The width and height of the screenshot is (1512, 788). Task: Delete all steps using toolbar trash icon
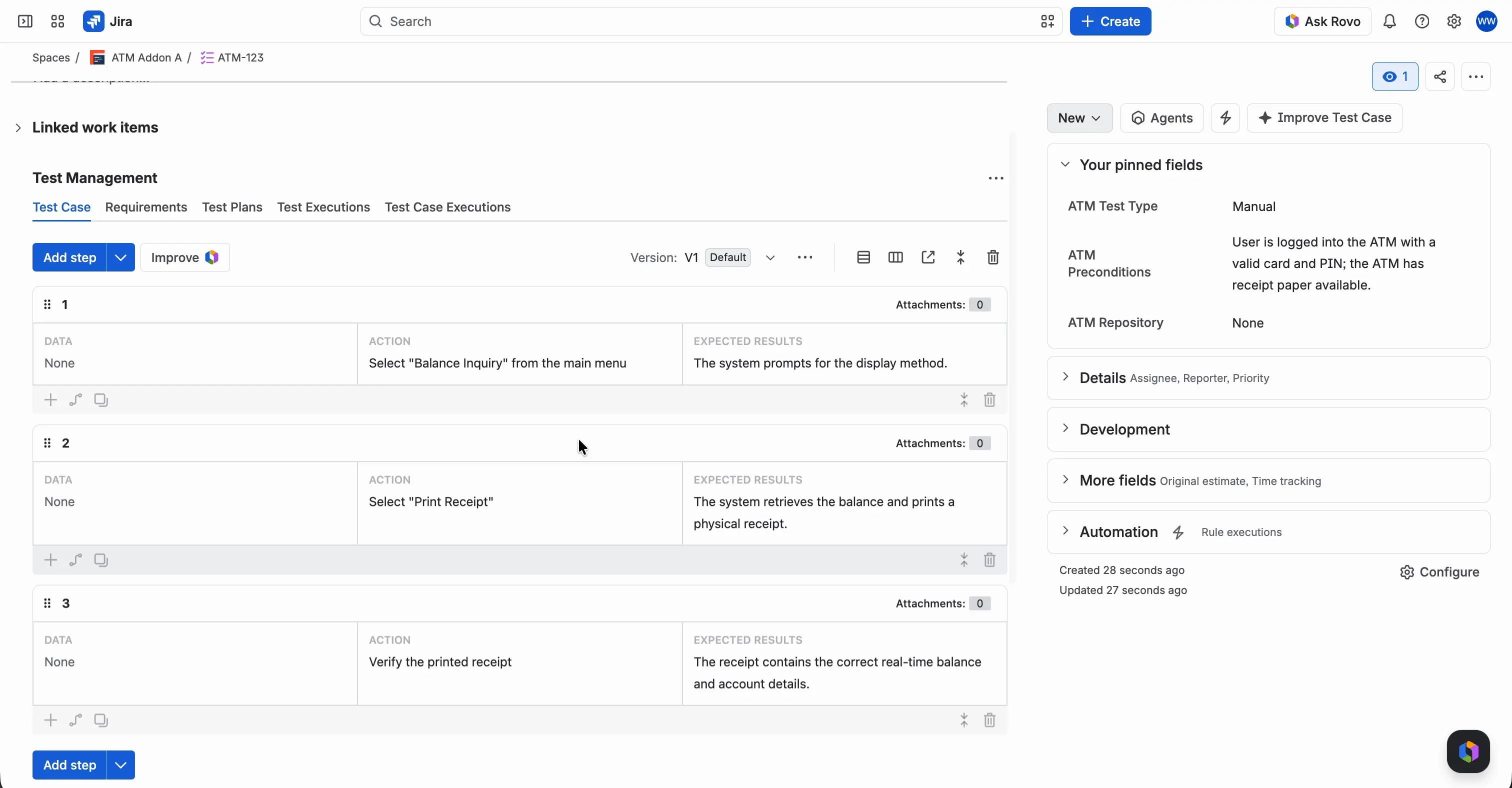pos(993,257)
